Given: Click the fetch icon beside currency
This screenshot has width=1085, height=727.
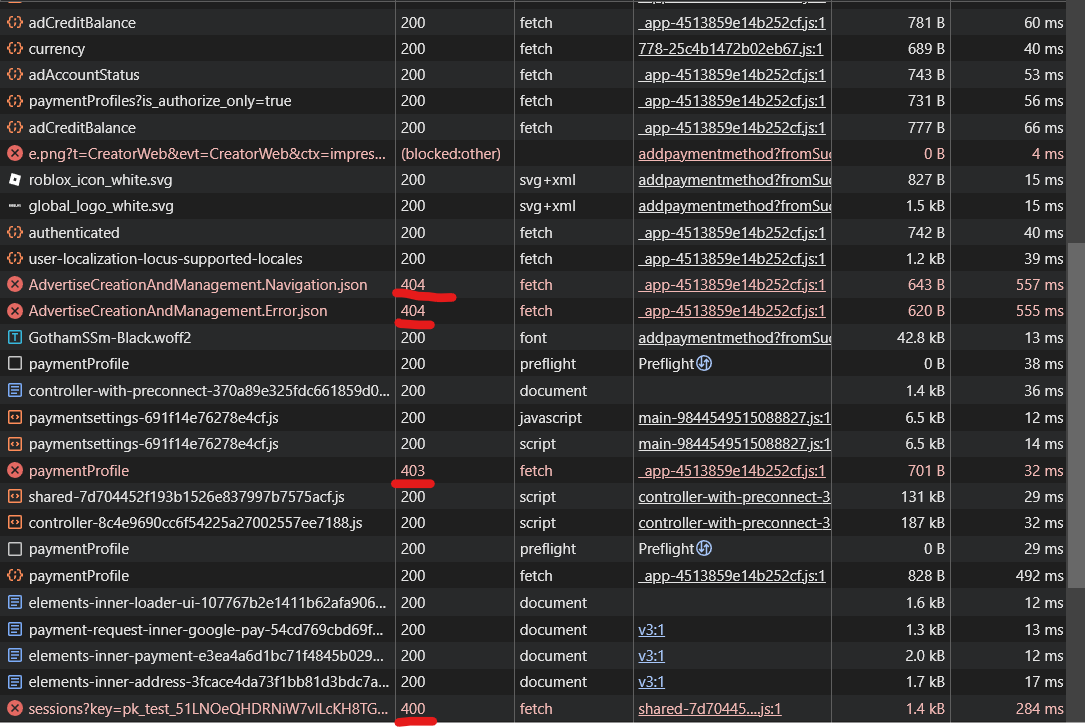Looking at the screenshot, I should click(15, 49).
